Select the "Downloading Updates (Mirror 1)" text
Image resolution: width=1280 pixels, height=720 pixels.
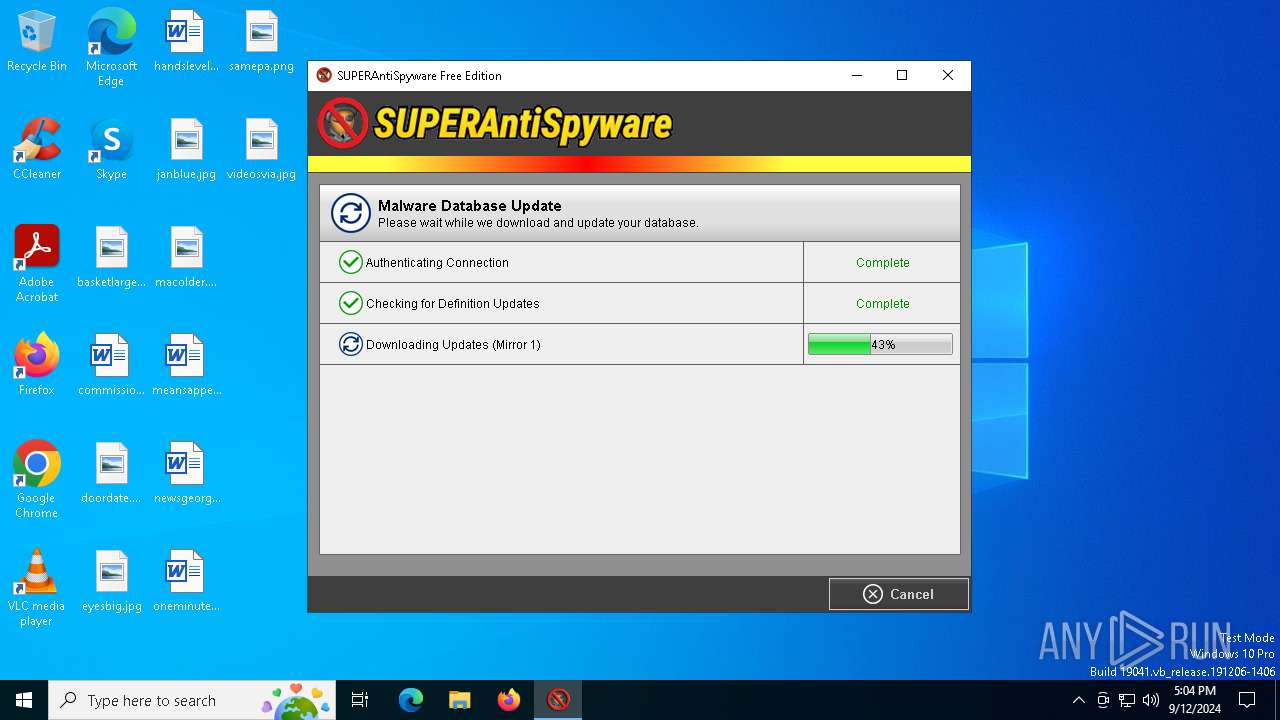coord(453,345)
